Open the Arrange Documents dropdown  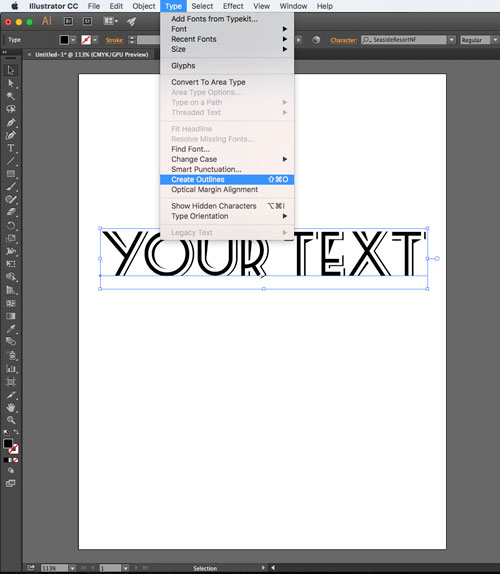tap(111, 21)
